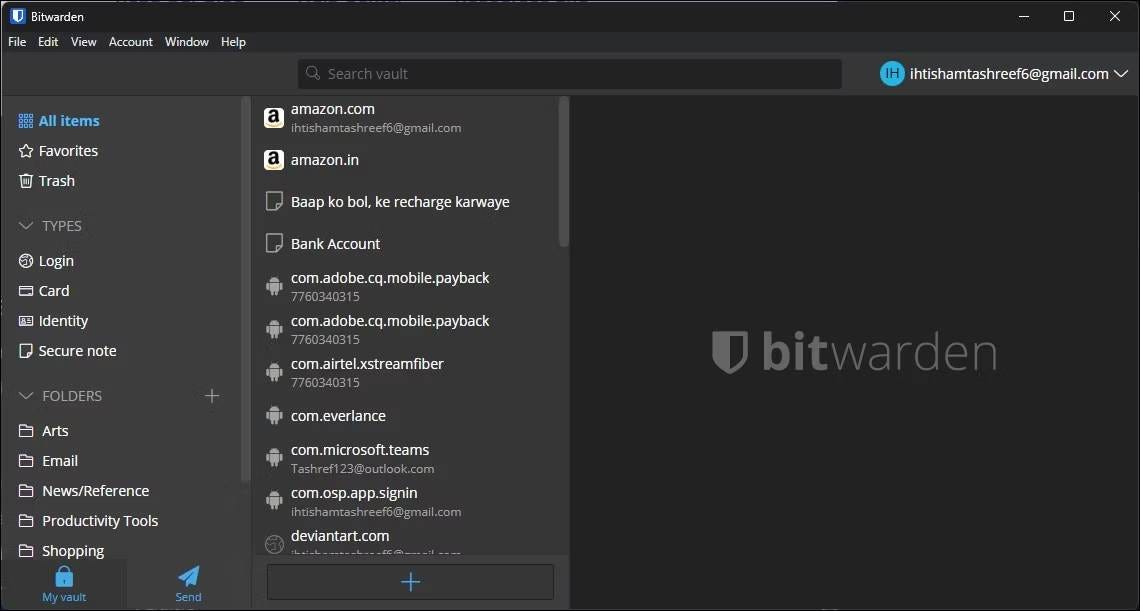This screenshot has width=1140, height=611.
Task: Click the Card type icon
Action: (x=26, y=291)
